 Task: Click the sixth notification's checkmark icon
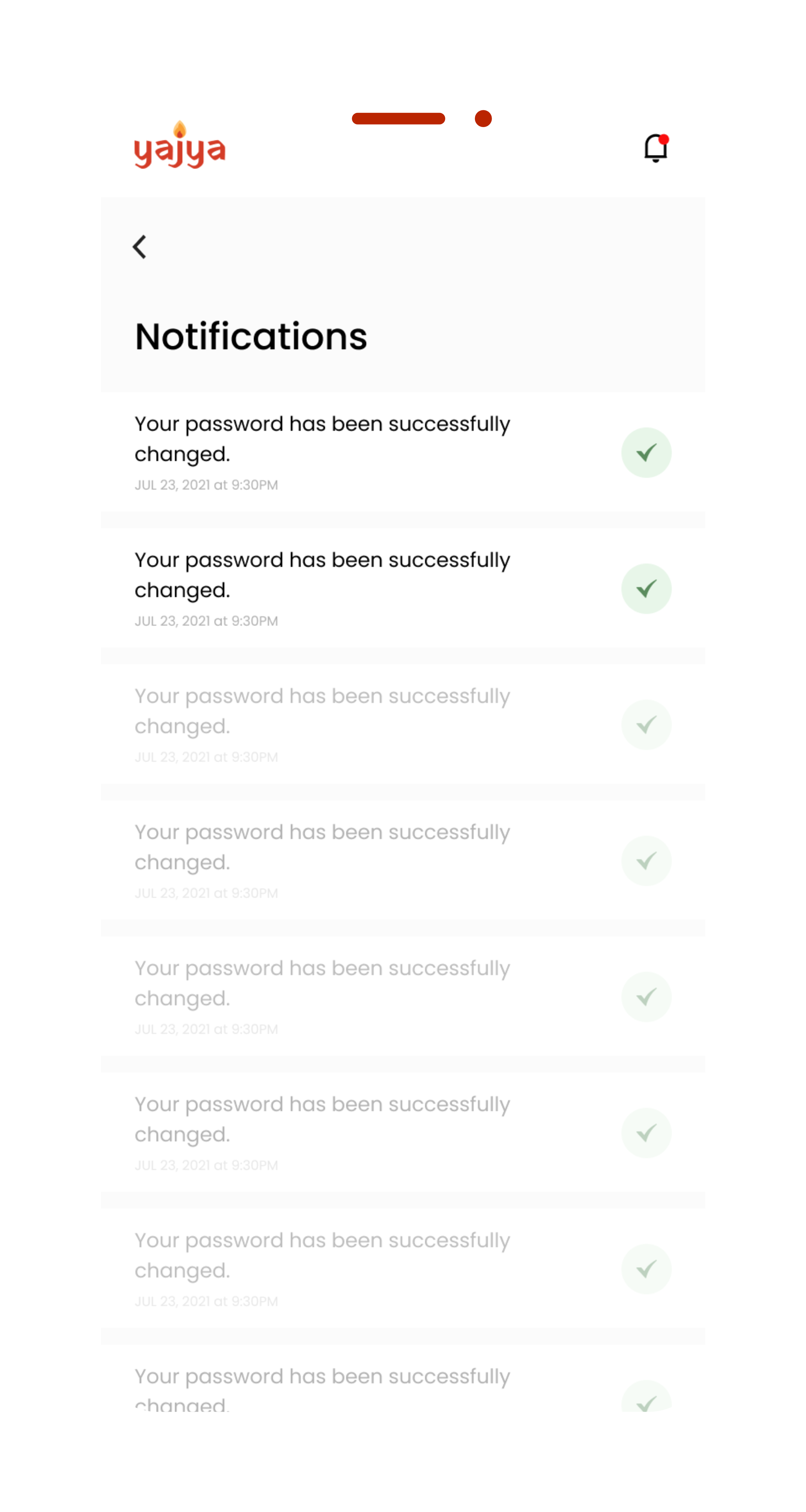646,1133
